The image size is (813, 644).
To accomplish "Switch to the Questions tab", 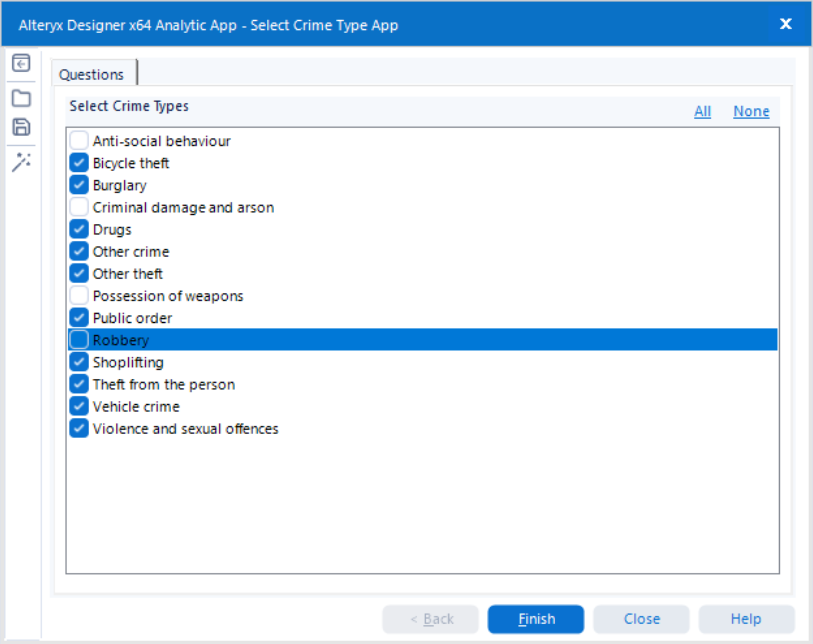I will pos(92,74).
